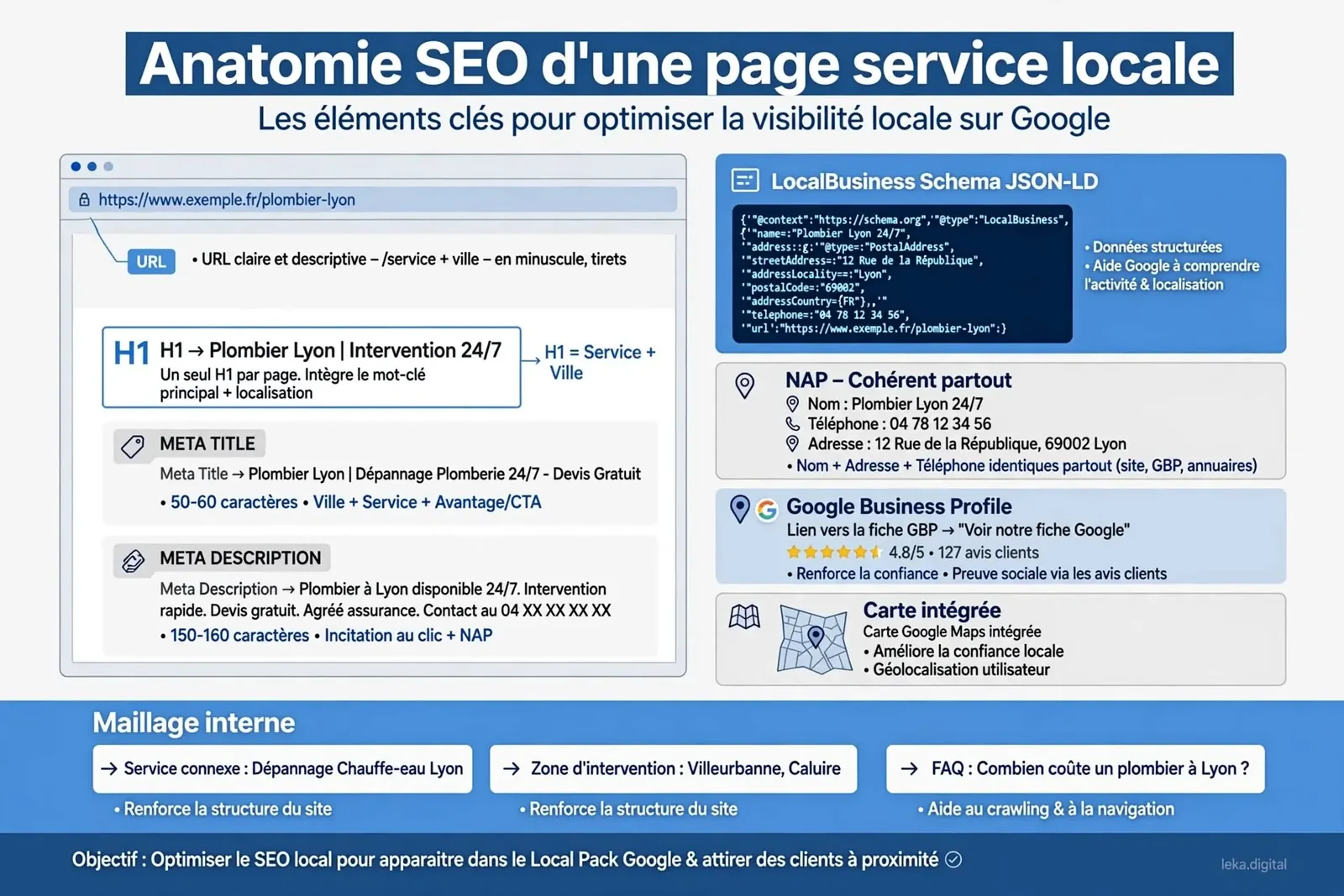Select the blue URL badge

(x=151, y=261)
